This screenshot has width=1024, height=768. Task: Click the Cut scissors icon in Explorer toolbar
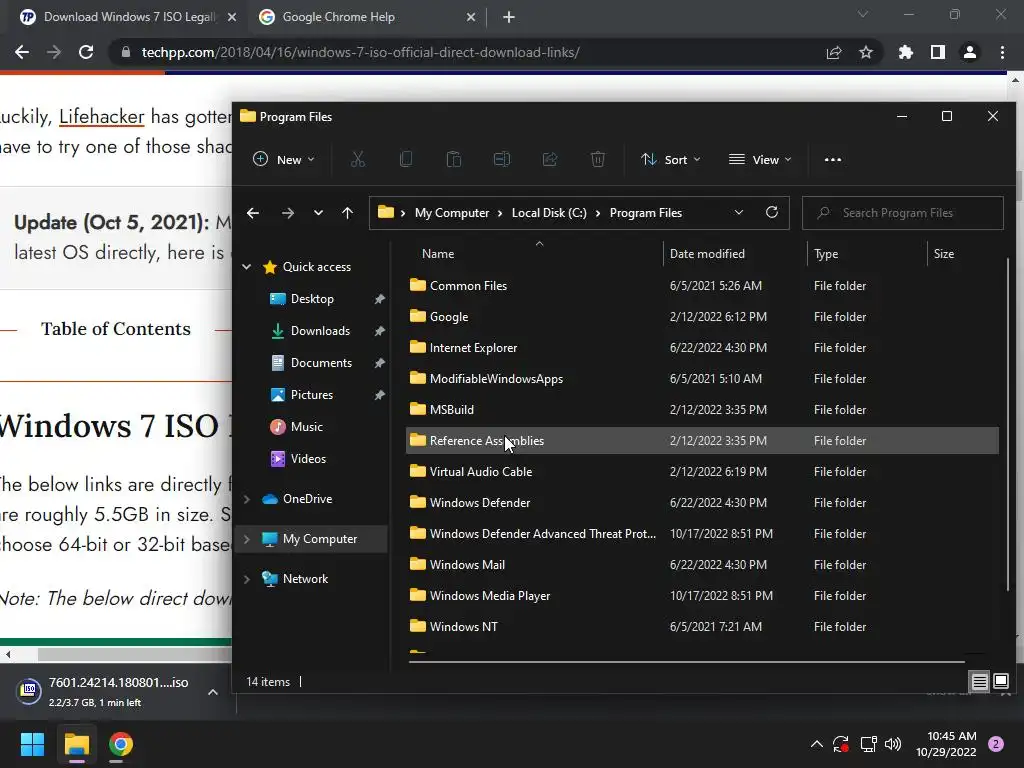coord(357,159)
